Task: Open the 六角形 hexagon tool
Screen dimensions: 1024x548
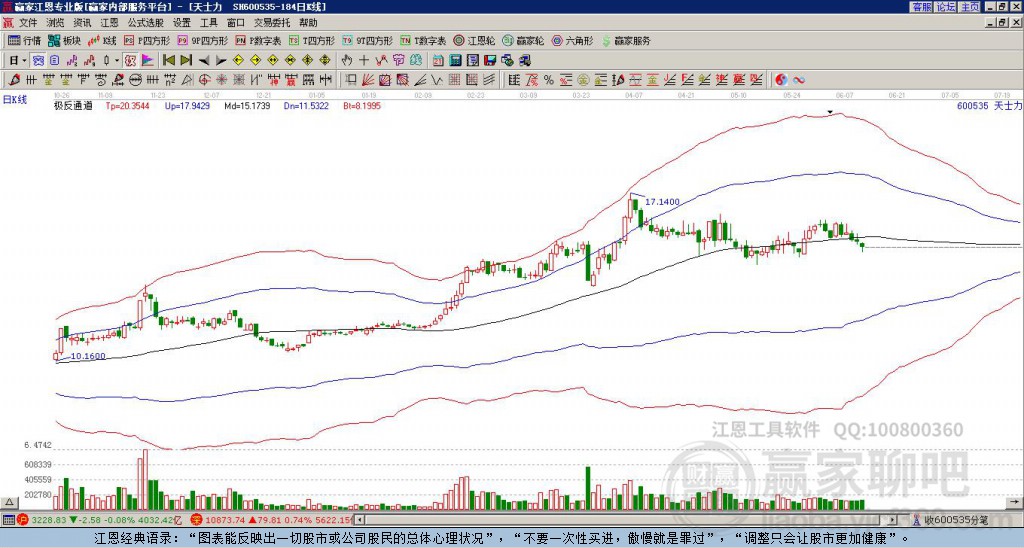Action: coord(572,40)
